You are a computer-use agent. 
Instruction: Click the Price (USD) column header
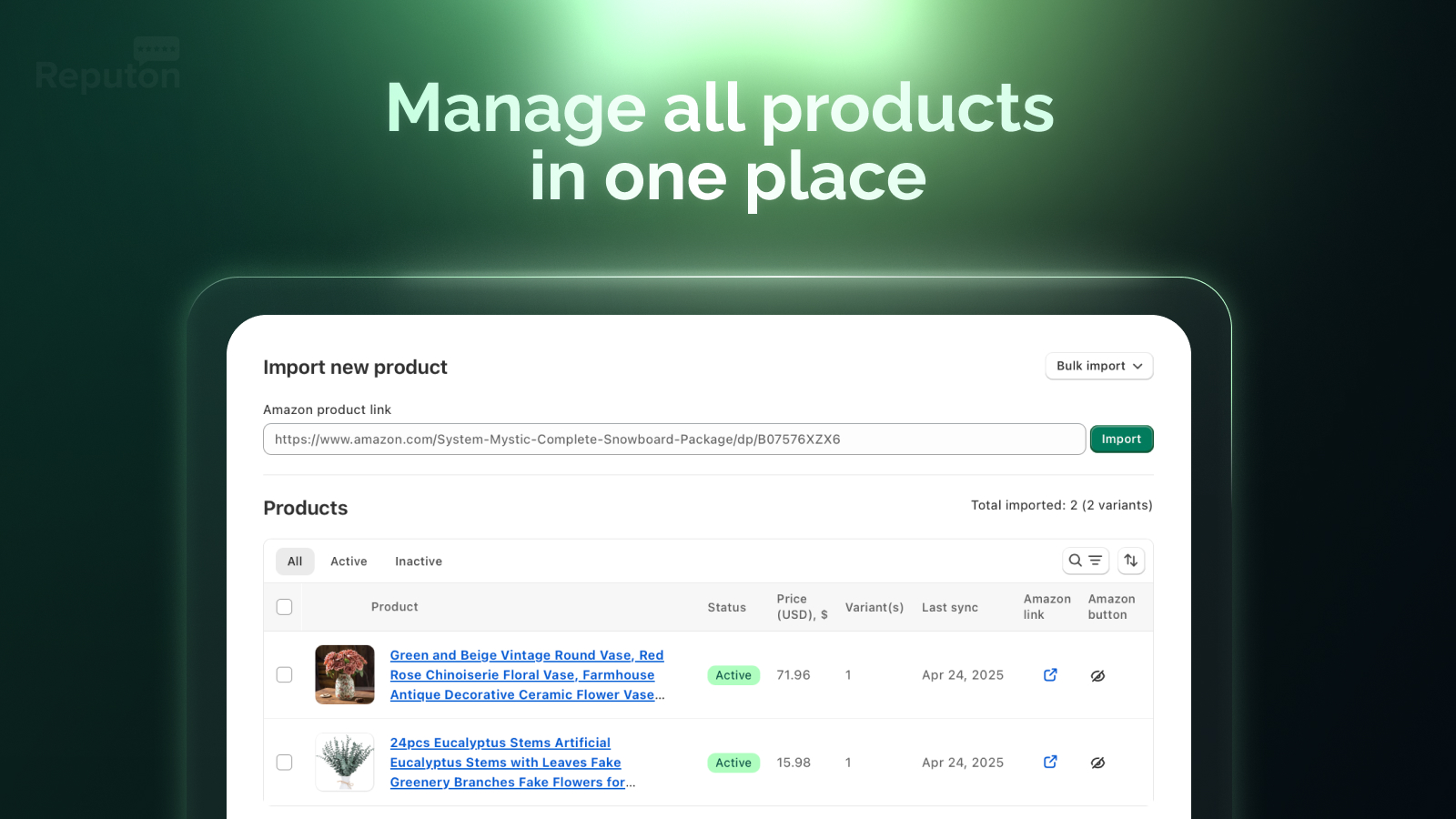[x=803, y=607]
